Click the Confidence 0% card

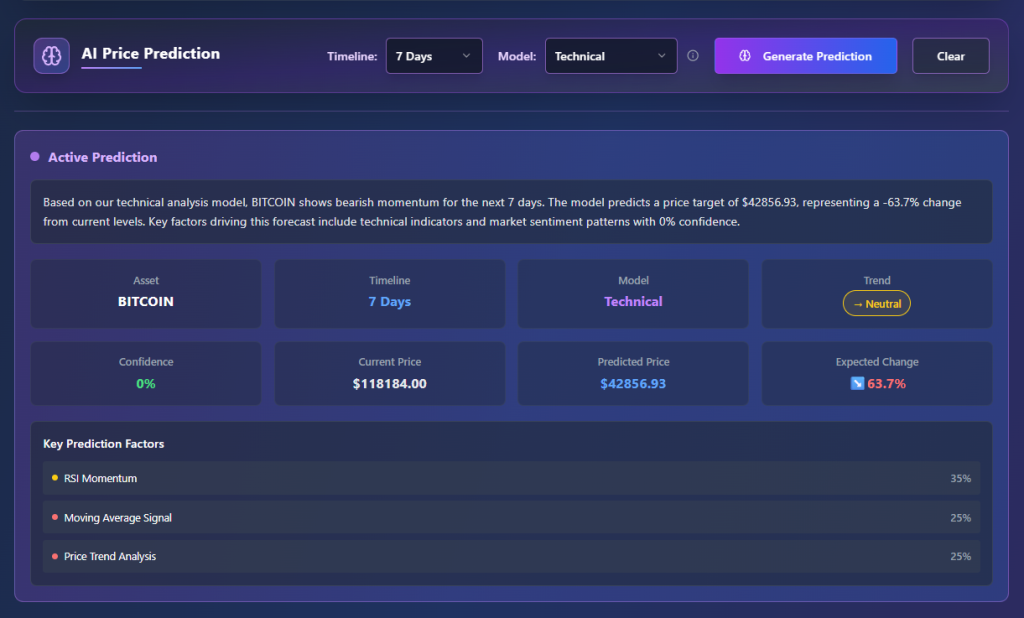pos(146,374)
